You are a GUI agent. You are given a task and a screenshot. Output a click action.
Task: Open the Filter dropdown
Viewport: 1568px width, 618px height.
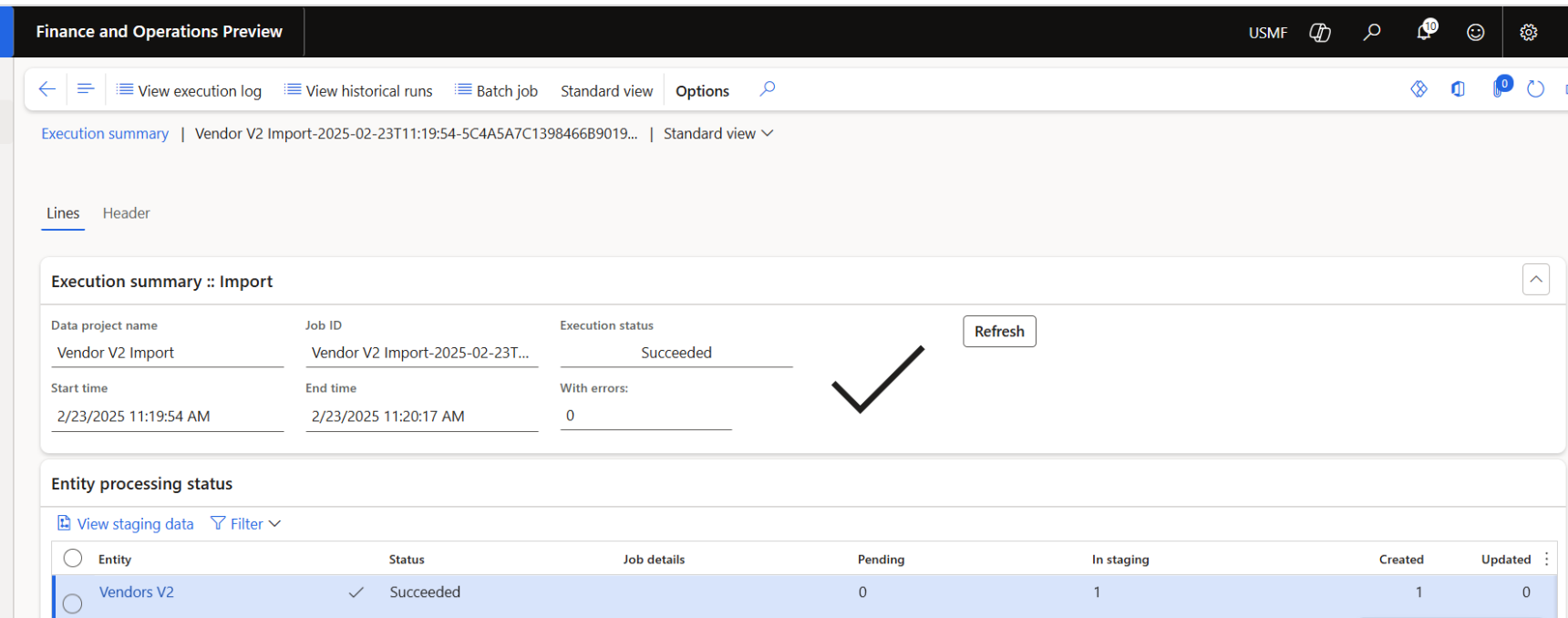pyautogui.click(x=245, y=523)
